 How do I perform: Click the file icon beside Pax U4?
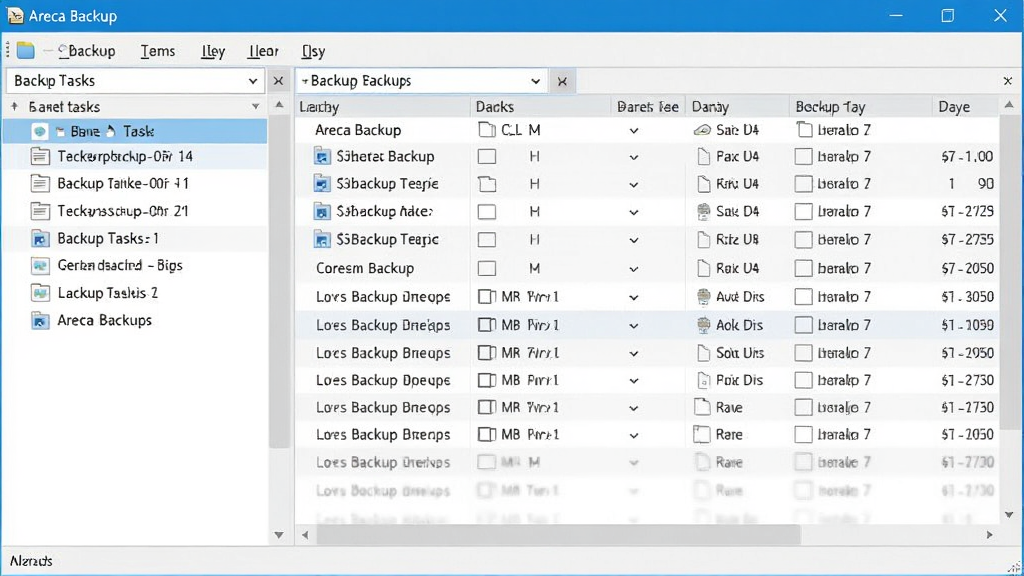pos(703,157)
